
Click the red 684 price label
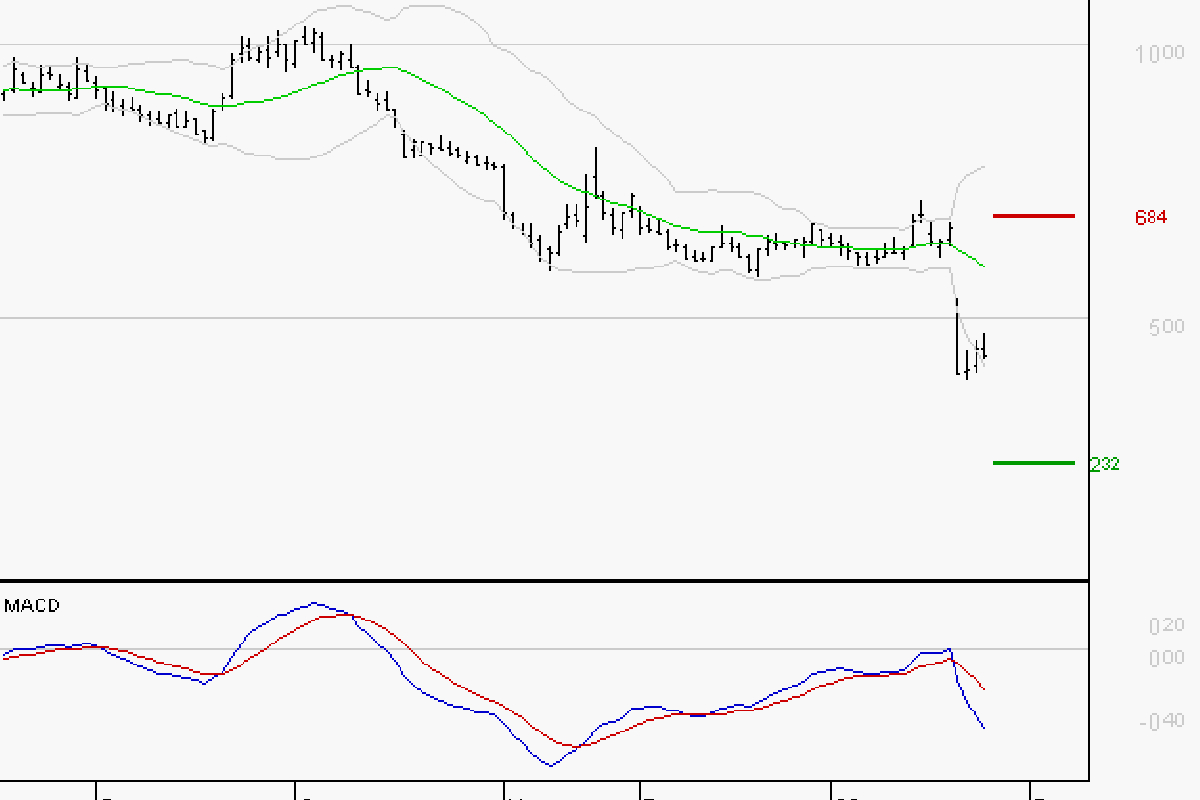pos(1150,217)
